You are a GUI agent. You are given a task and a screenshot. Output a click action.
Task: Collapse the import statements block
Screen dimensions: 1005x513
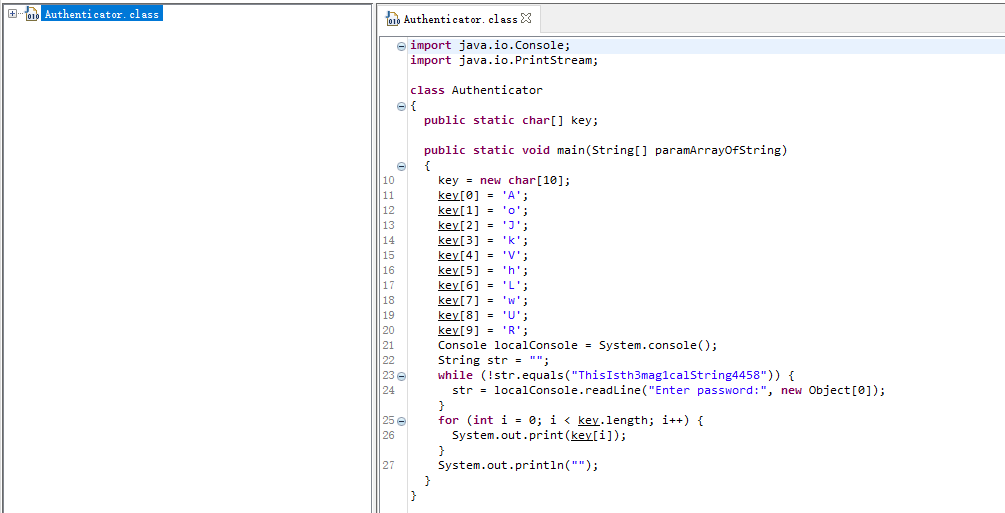(x=401, y=46)
